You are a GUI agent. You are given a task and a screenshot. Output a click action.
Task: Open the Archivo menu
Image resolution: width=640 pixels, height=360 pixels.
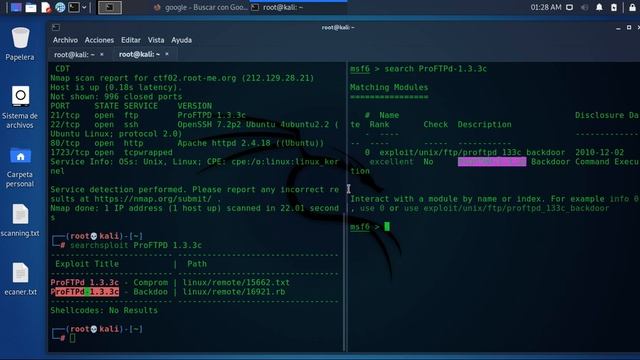point(65,40)
